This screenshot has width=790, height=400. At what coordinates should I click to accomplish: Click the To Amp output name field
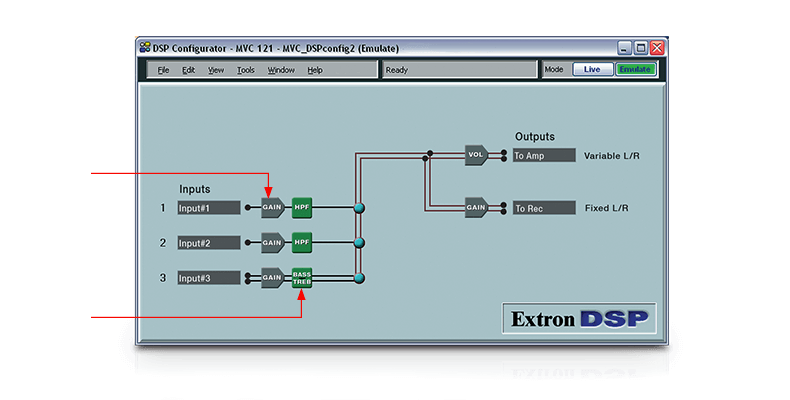coord(544,155)
